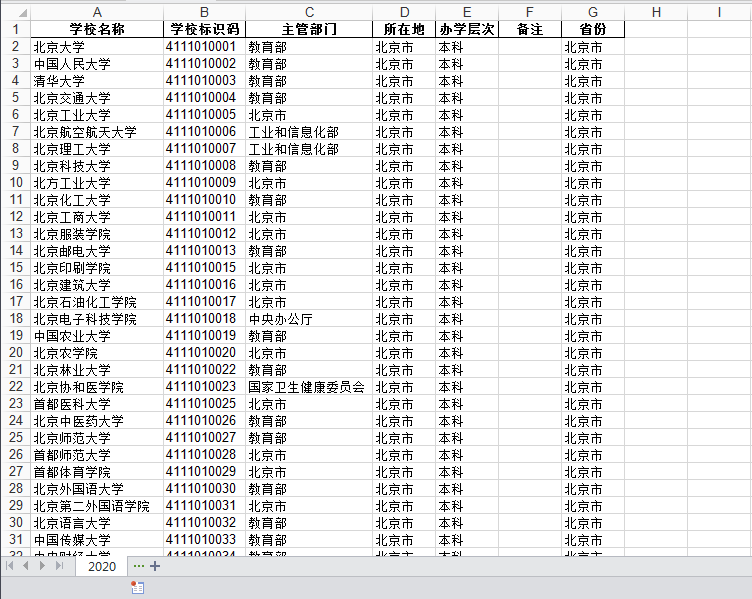Select cell 北京协和医学院

97,387
